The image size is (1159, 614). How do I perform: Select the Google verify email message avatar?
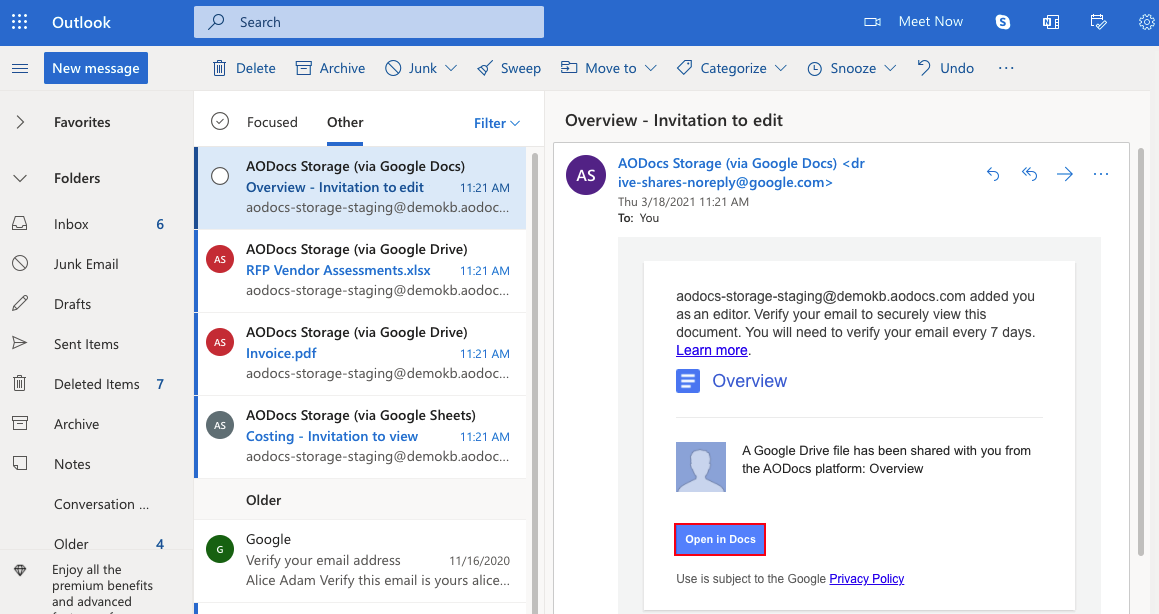click(x=220, y=549)
